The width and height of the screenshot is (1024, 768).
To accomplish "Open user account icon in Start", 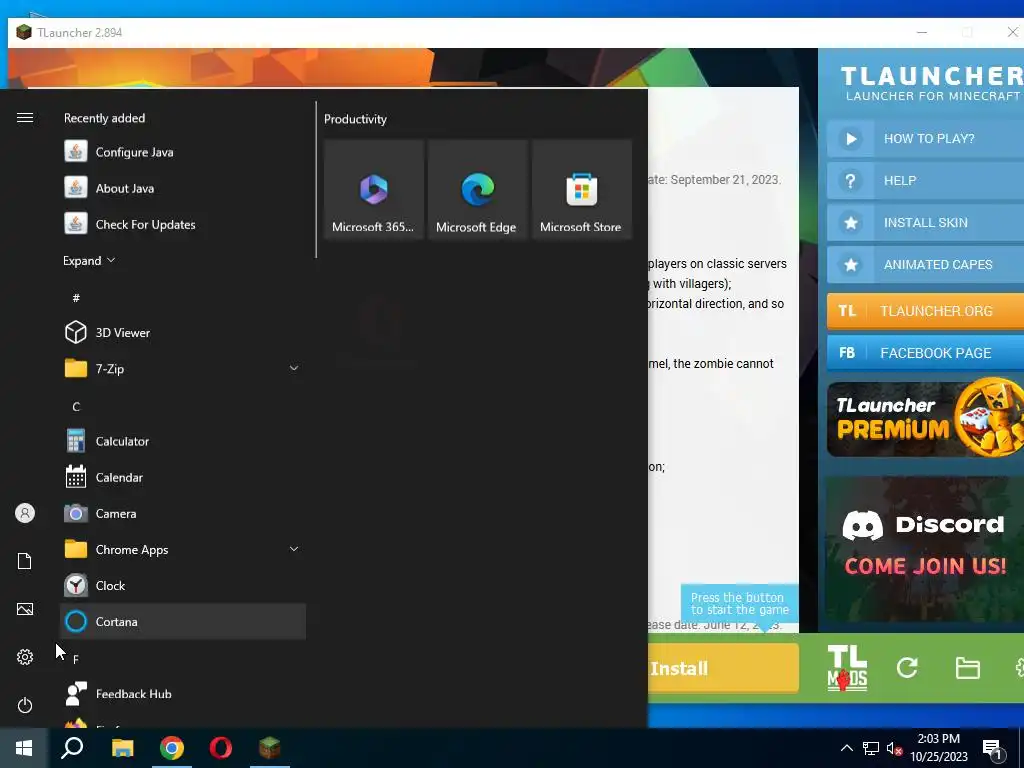I will (25, 513).
